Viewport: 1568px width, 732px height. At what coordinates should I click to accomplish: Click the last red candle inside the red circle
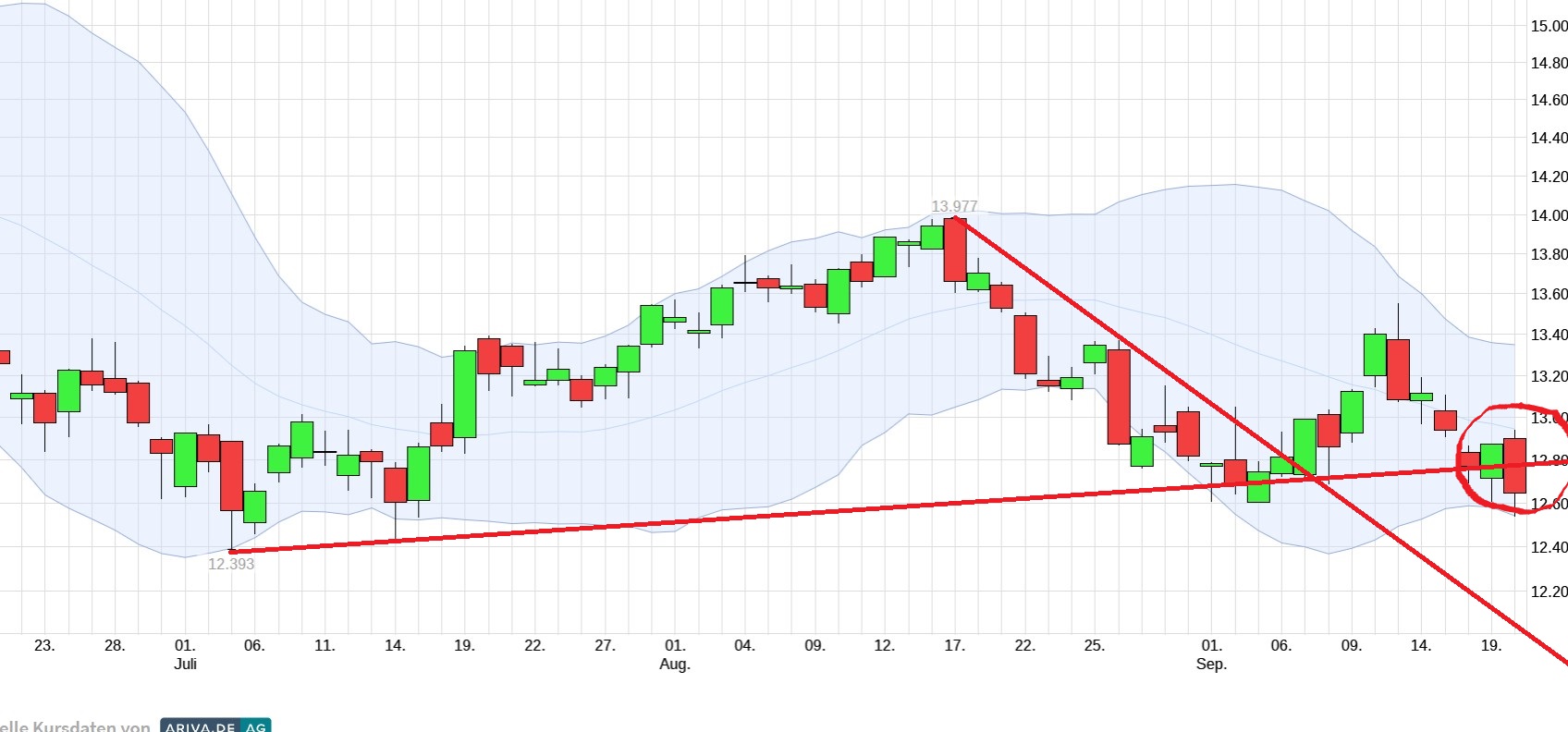(x=1514, y=465)
